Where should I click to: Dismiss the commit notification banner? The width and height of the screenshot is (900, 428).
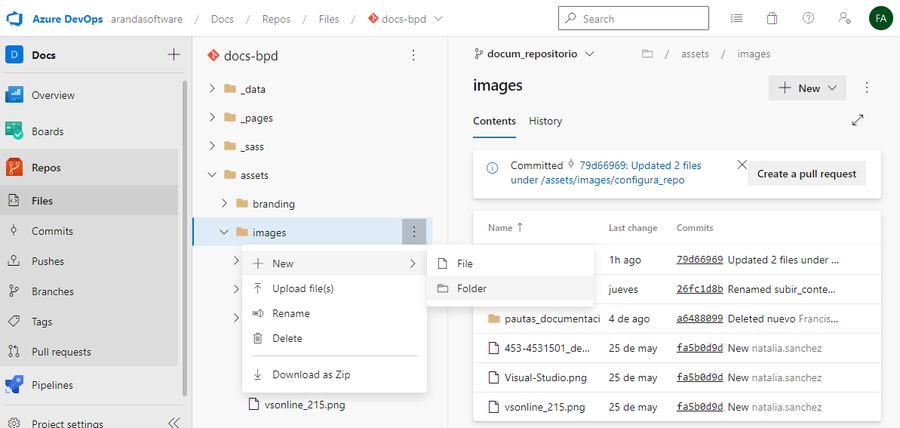(741, 165)
